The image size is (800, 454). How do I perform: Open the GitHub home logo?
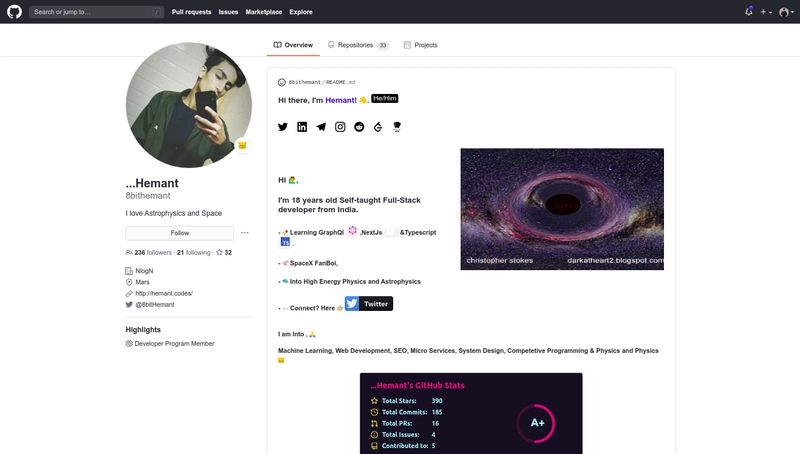(14, 11)
